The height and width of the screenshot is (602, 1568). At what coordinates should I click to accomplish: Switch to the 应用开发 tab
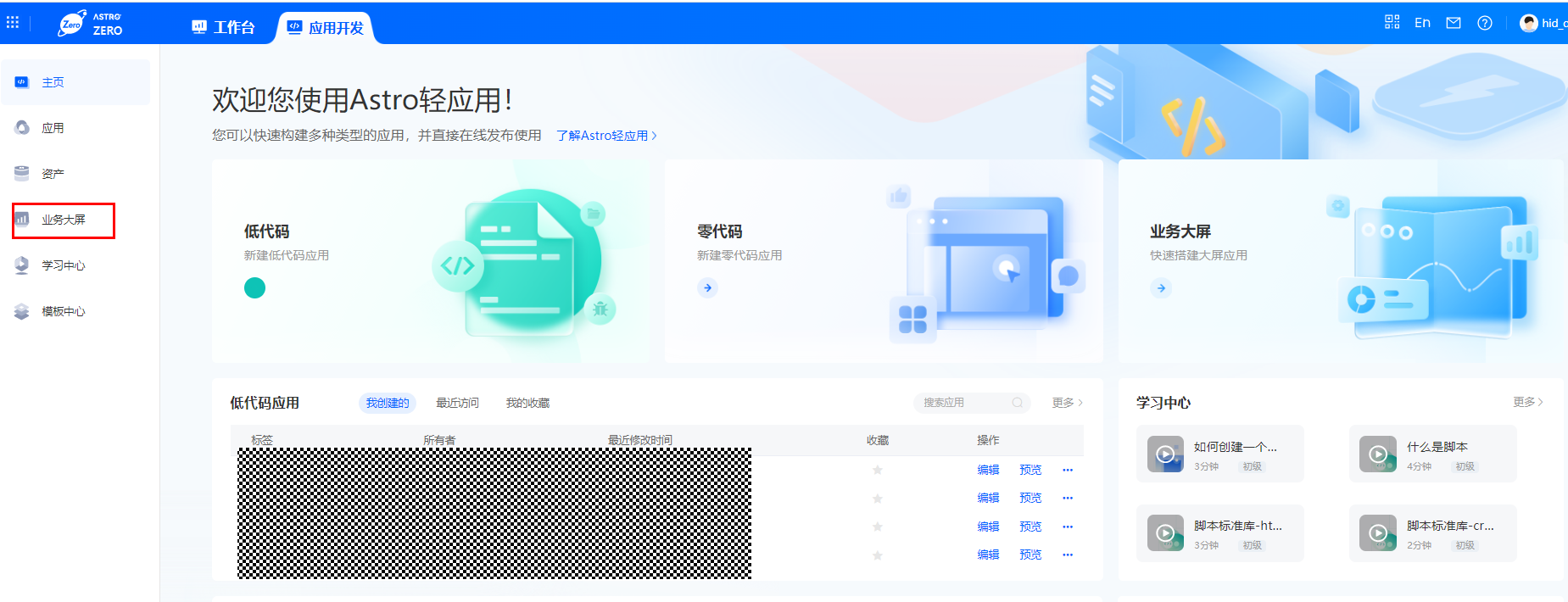pyautogui.click(x=326, y=27)
